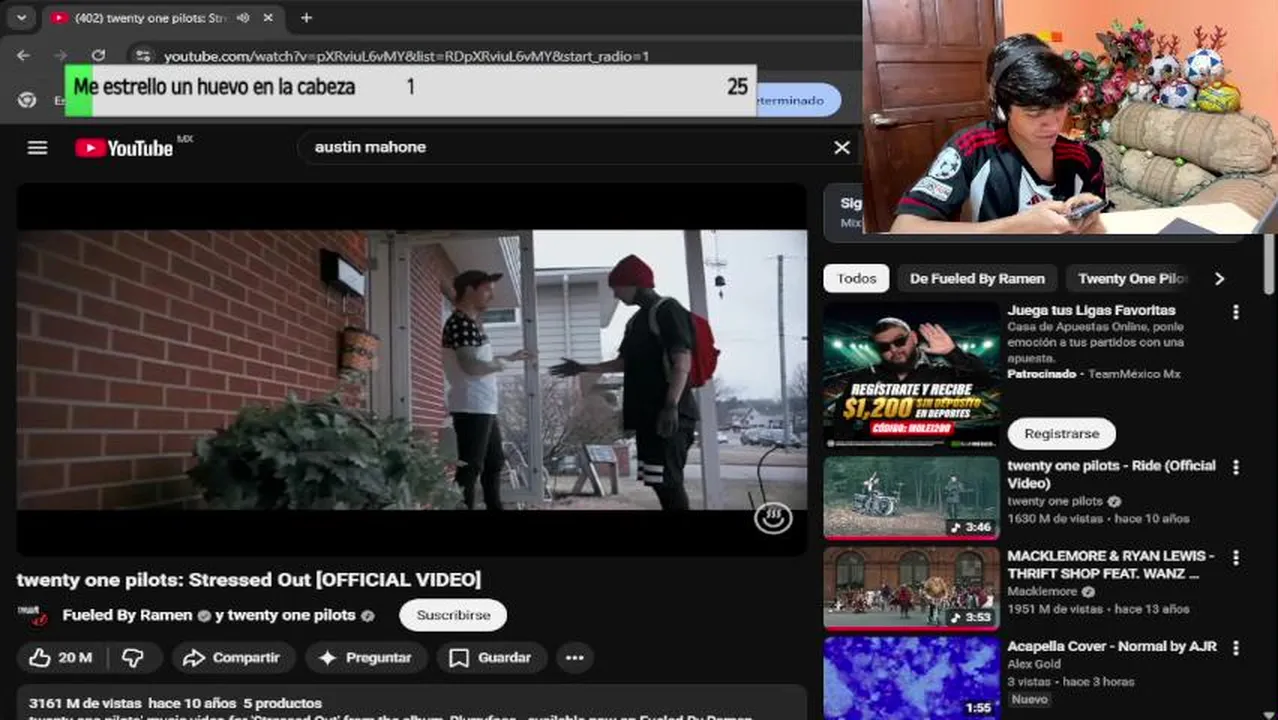1278x720 pixels.
Task: Click the browser back arrow
Action: click(x=23, y=56)
